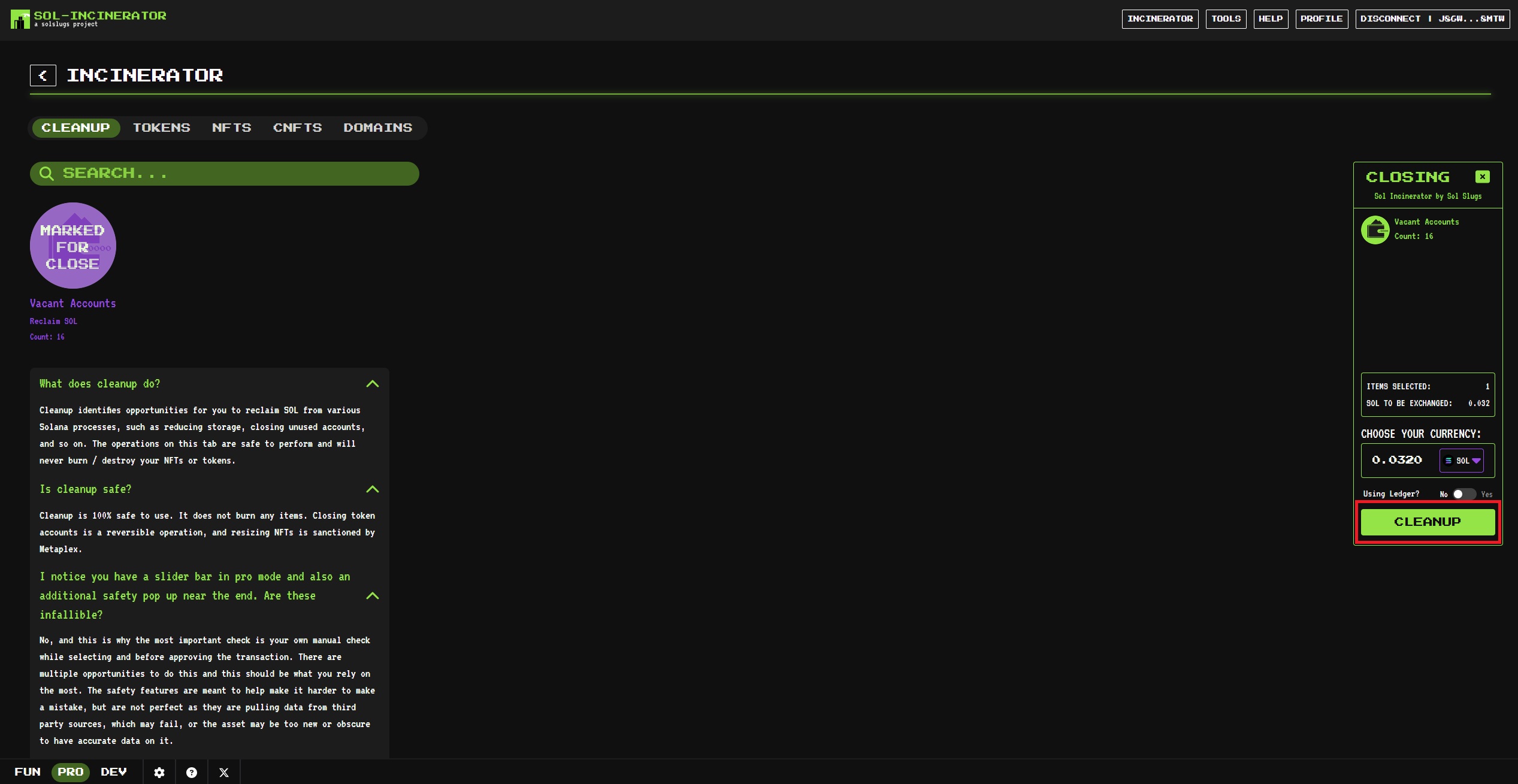Click Vacant Accounts wallet icon in panel
This screenshot has height=784, width=1518.
[1375, 230]
